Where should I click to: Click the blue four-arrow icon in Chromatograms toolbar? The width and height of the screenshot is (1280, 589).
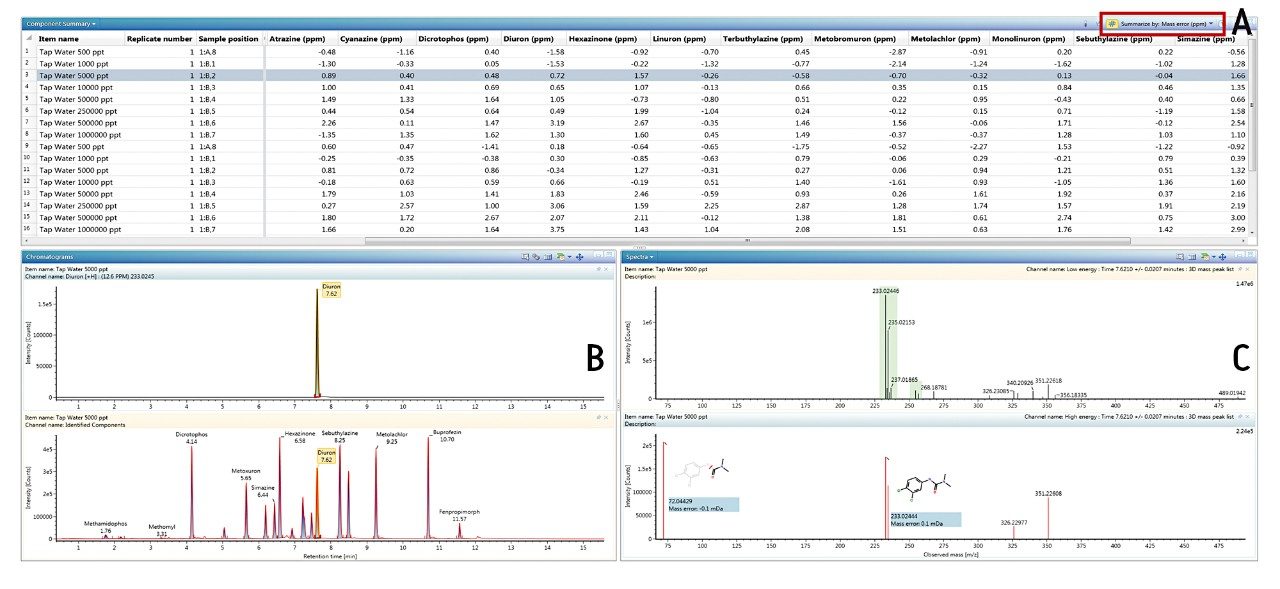[580, 257]
